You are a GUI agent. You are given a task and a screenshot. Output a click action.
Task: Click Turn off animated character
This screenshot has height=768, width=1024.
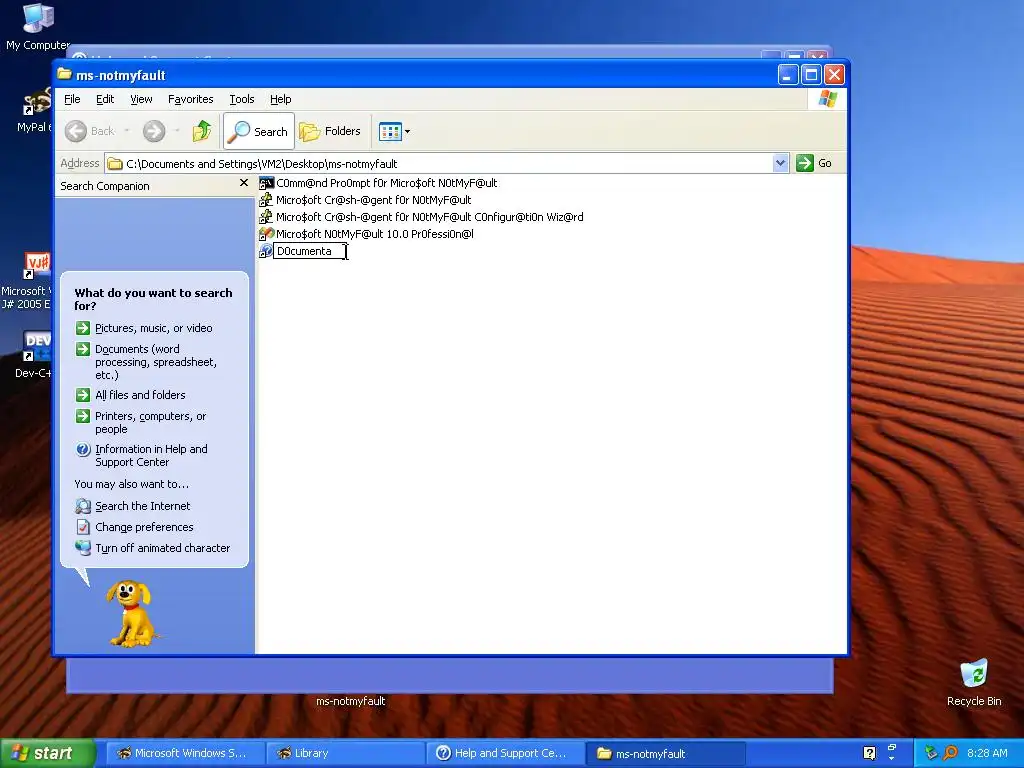(163, 548)
